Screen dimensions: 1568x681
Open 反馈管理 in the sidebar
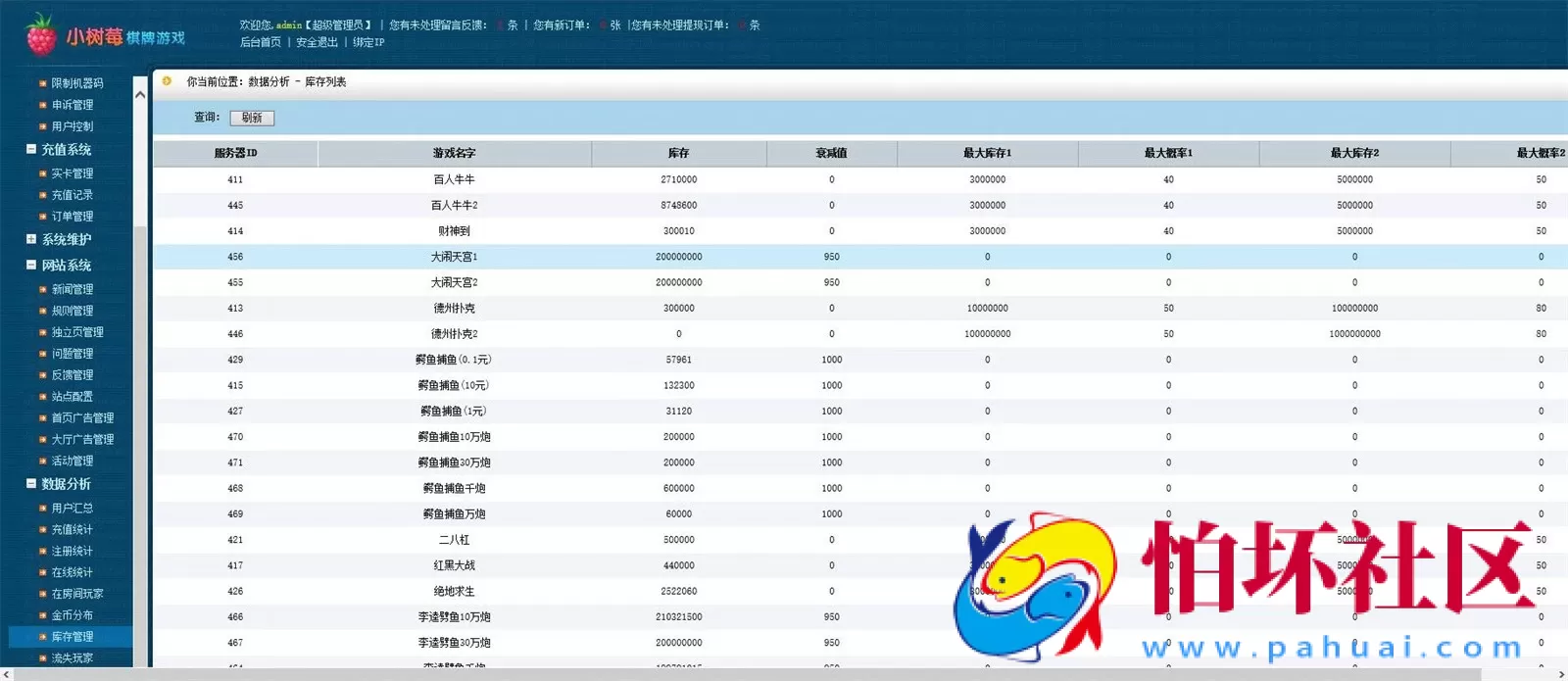tap(73, 375)
